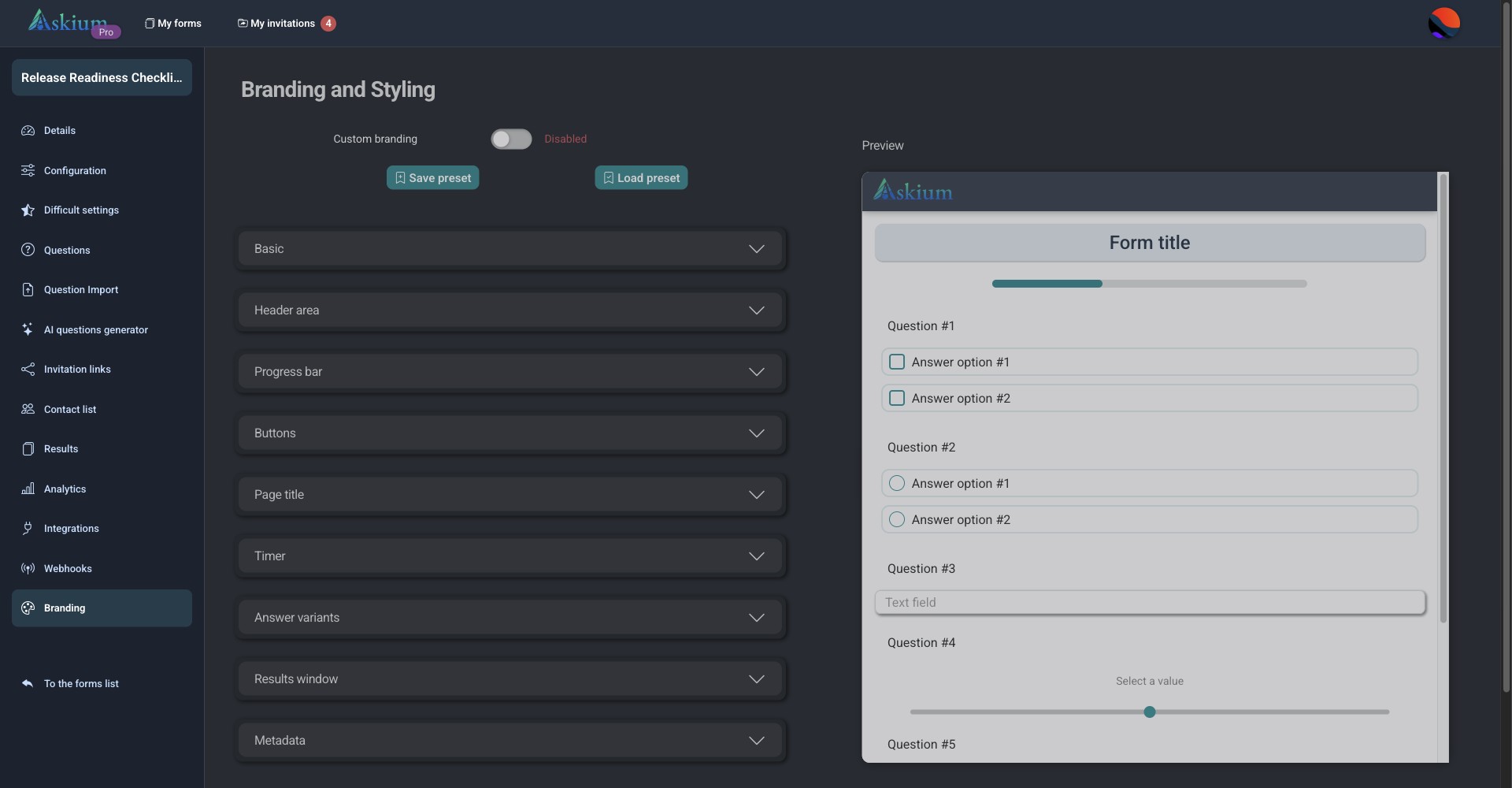Click the Question #4 slider handle

(x=1150, y=712)
